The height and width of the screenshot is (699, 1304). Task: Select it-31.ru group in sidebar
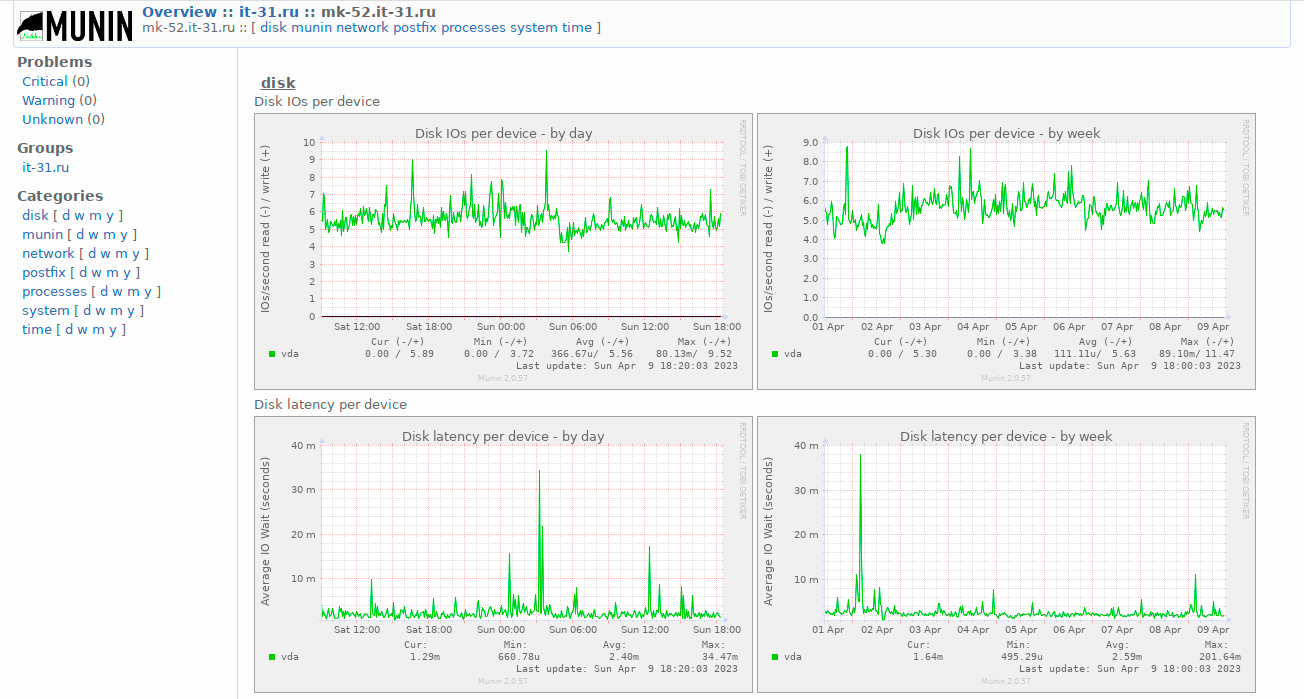pos(46,167)
